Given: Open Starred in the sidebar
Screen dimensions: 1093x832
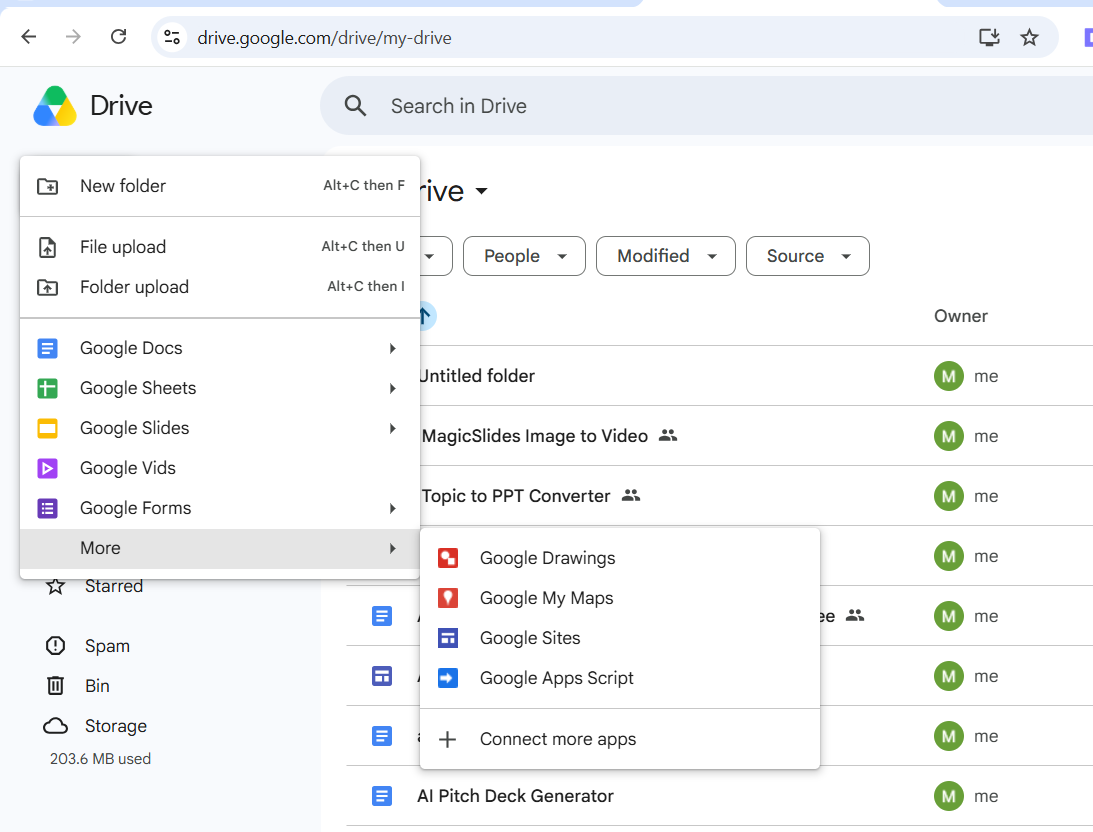Looking at the screenshot, I should point(114,586).
